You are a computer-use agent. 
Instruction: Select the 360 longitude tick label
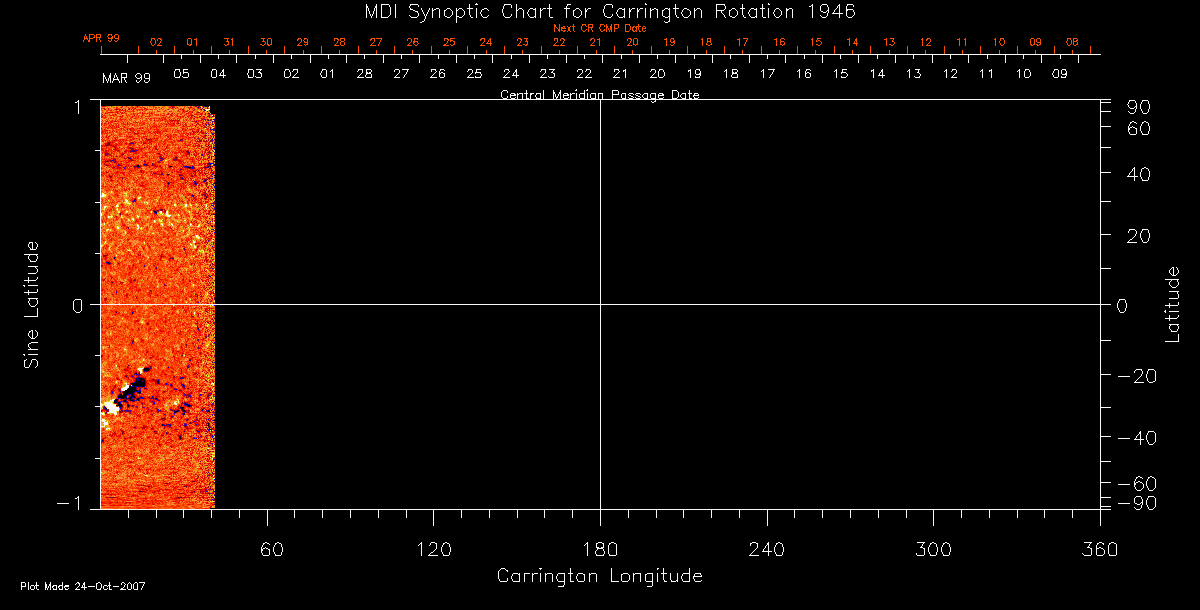click(x=1098, y=548)
